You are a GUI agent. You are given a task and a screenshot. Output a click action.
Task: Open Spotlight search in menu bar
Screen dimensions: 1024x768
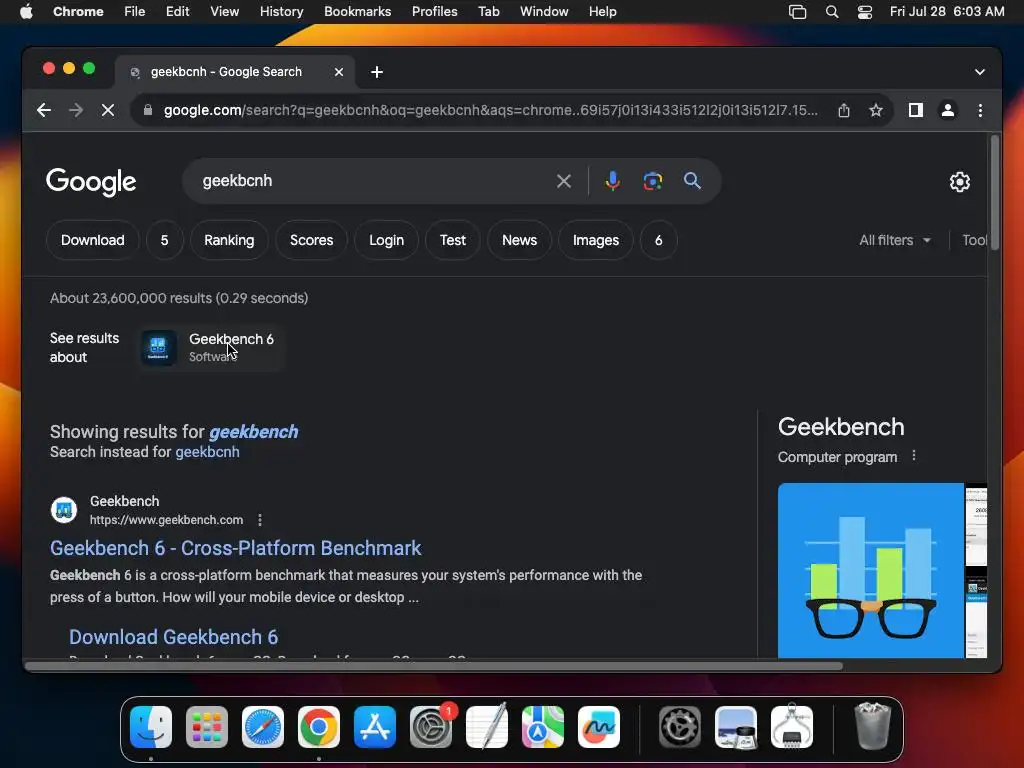[x=832, y=12]
